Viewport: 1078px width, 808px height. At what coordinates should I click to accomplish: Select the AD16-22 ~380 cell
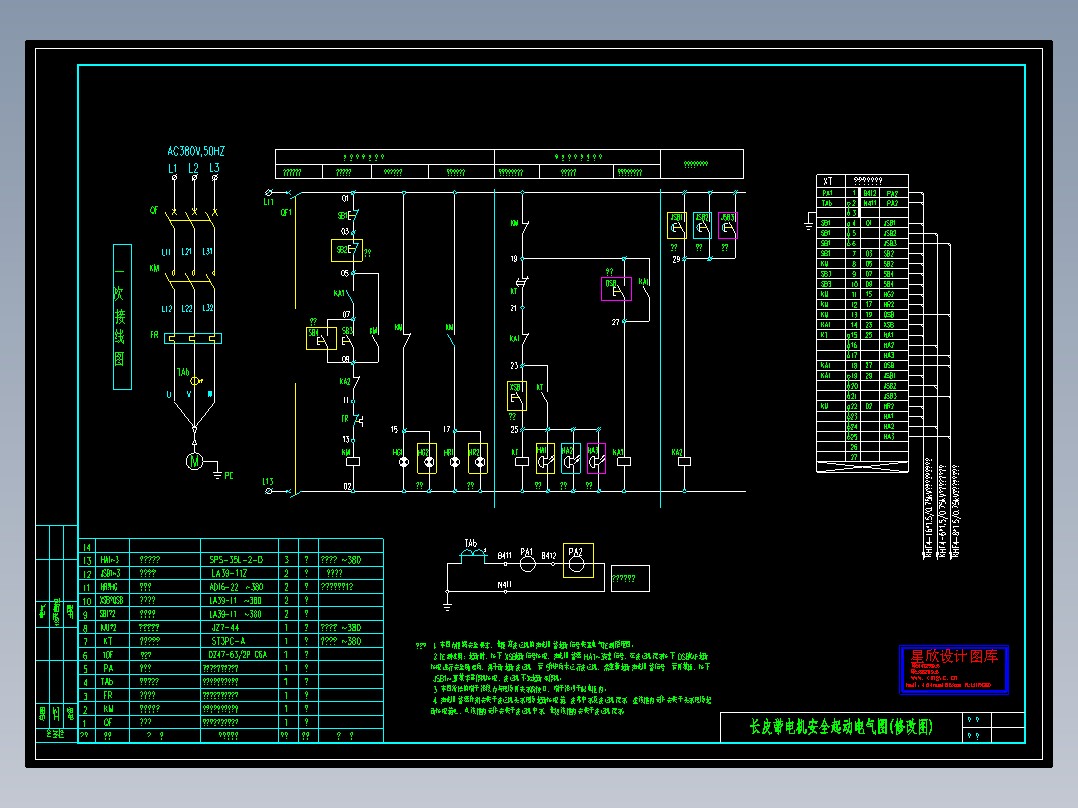pos(239,587)
